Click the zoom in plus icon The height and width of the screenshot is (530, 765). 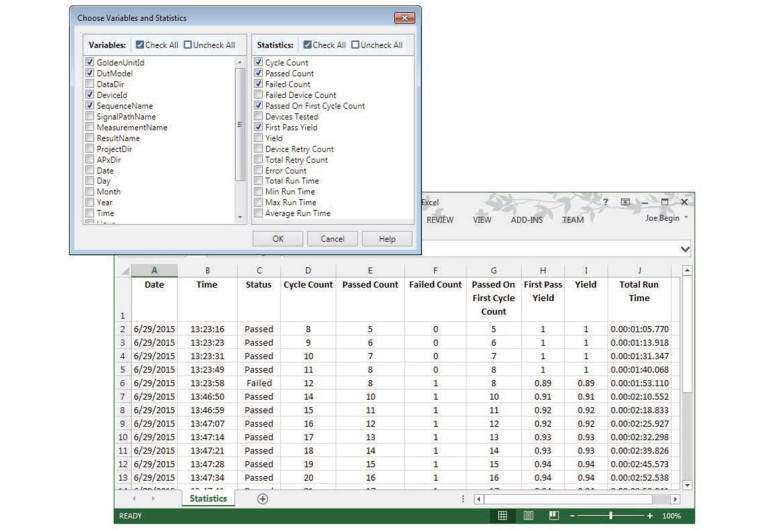click(x=652, y=516)
